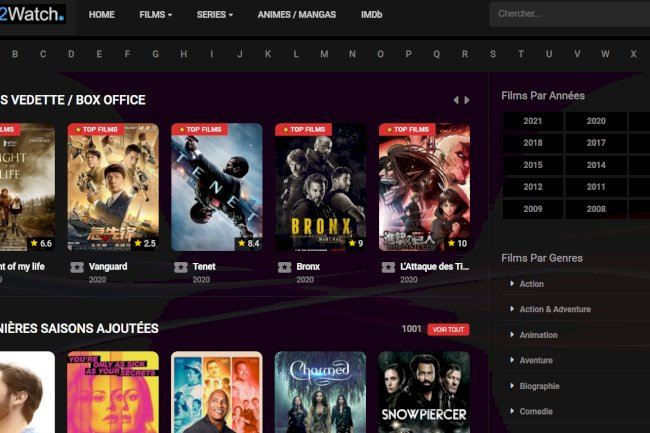Open the IMDb menu item
650x433 pixels.
(371, 15)
